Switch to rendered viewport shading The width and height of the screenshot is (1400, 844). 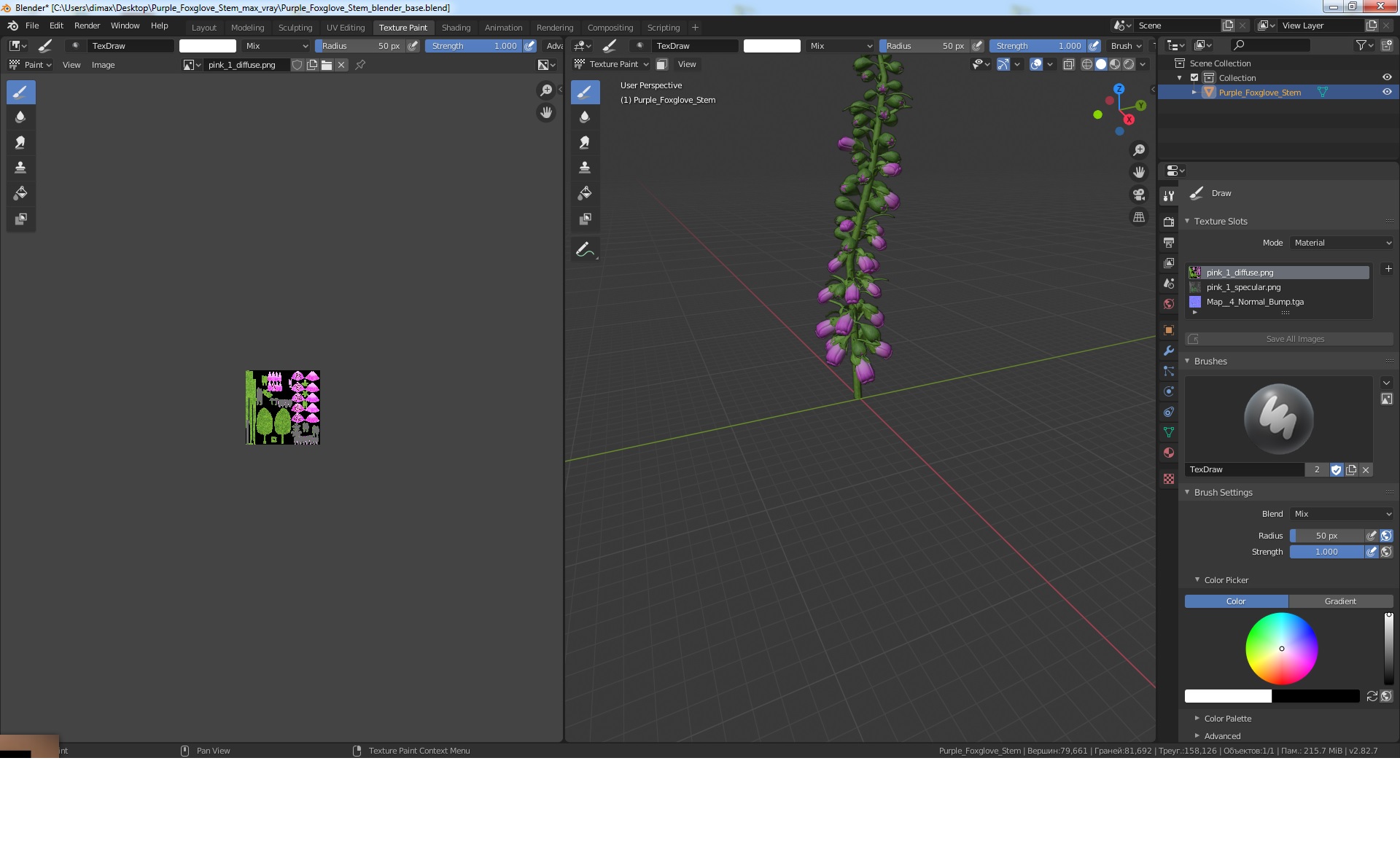click(1129, 64)
